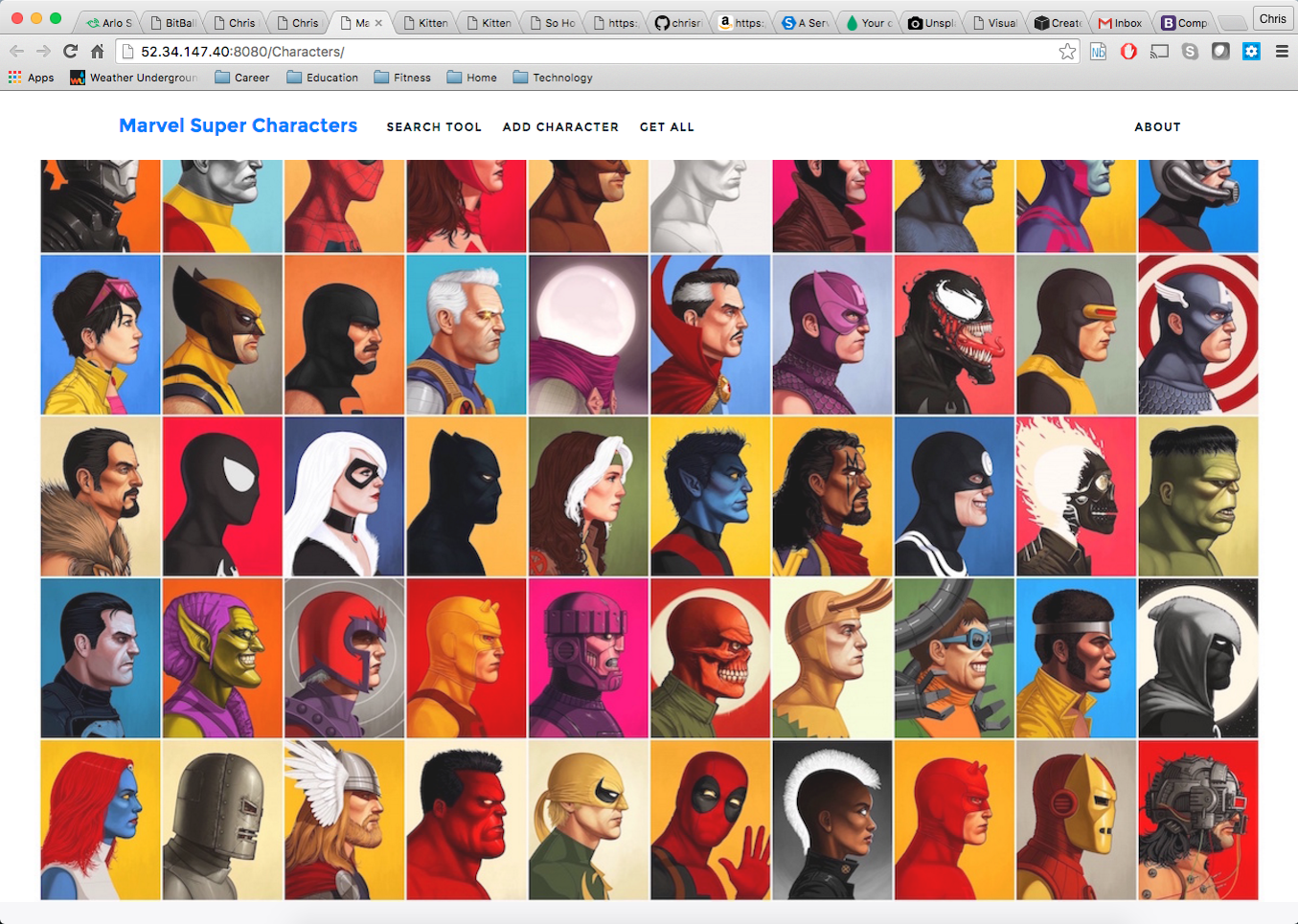Select the Black Cat white hair portrait
This screenshot has width=1298, height=924.
344,496
